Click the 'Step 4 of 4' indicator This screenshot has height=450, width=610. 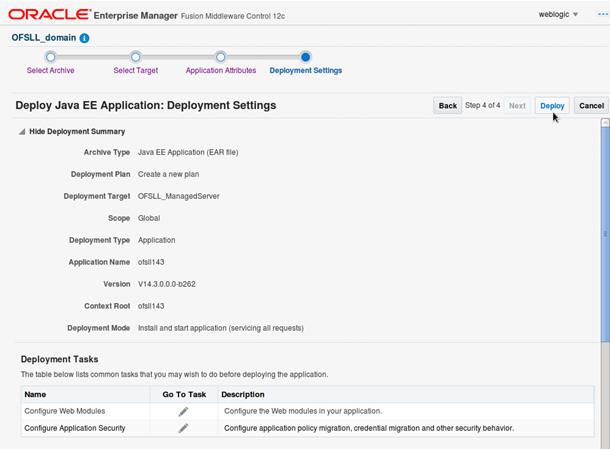coord(483,105)
